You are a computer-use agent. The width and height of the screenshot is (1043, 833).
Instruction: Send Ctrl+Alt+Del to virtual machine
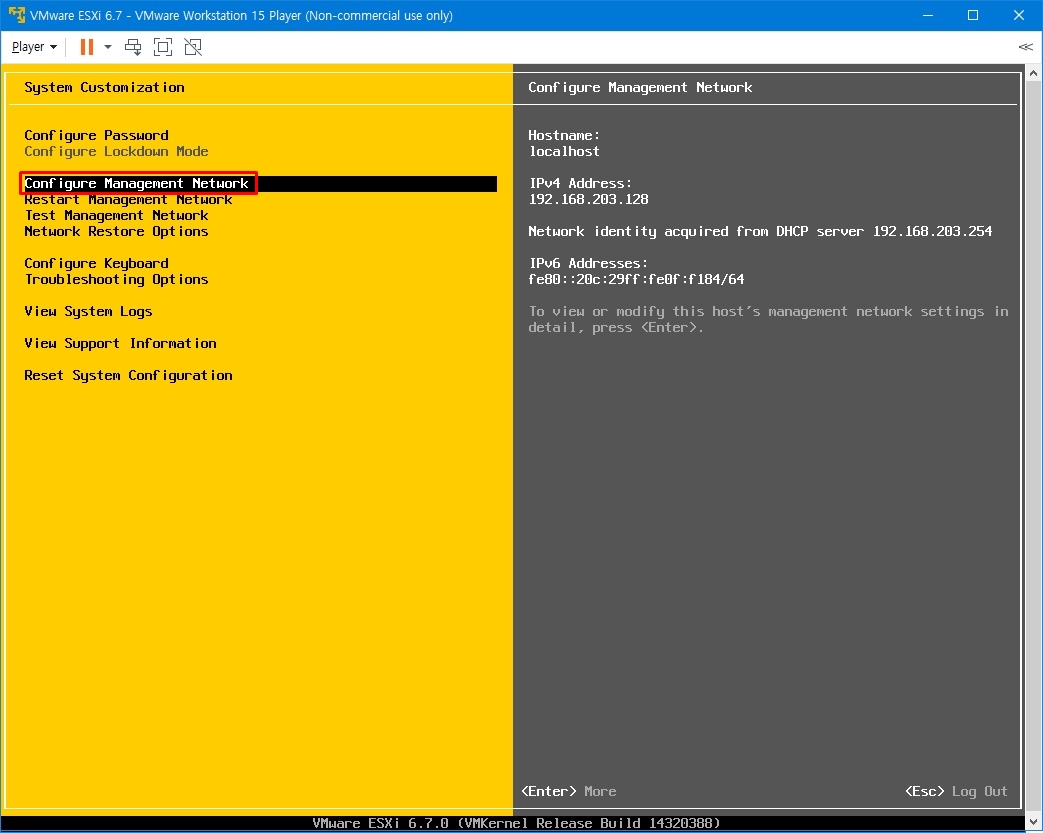(x=133, y=47)
